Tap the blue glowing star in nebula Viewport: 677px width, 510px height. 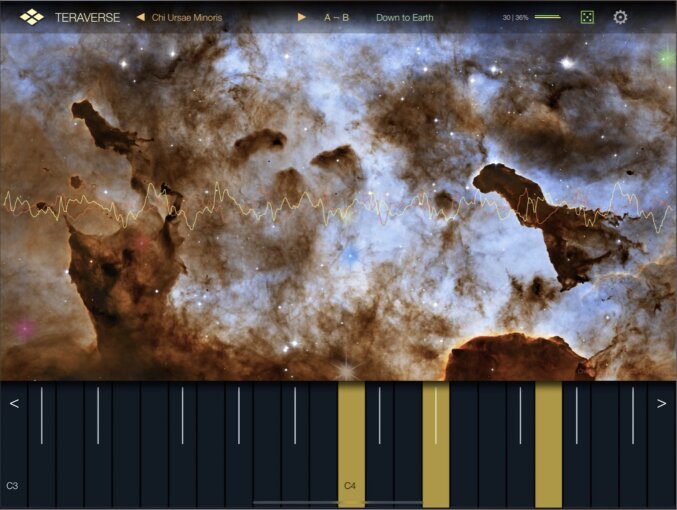(x=350, y=257)
